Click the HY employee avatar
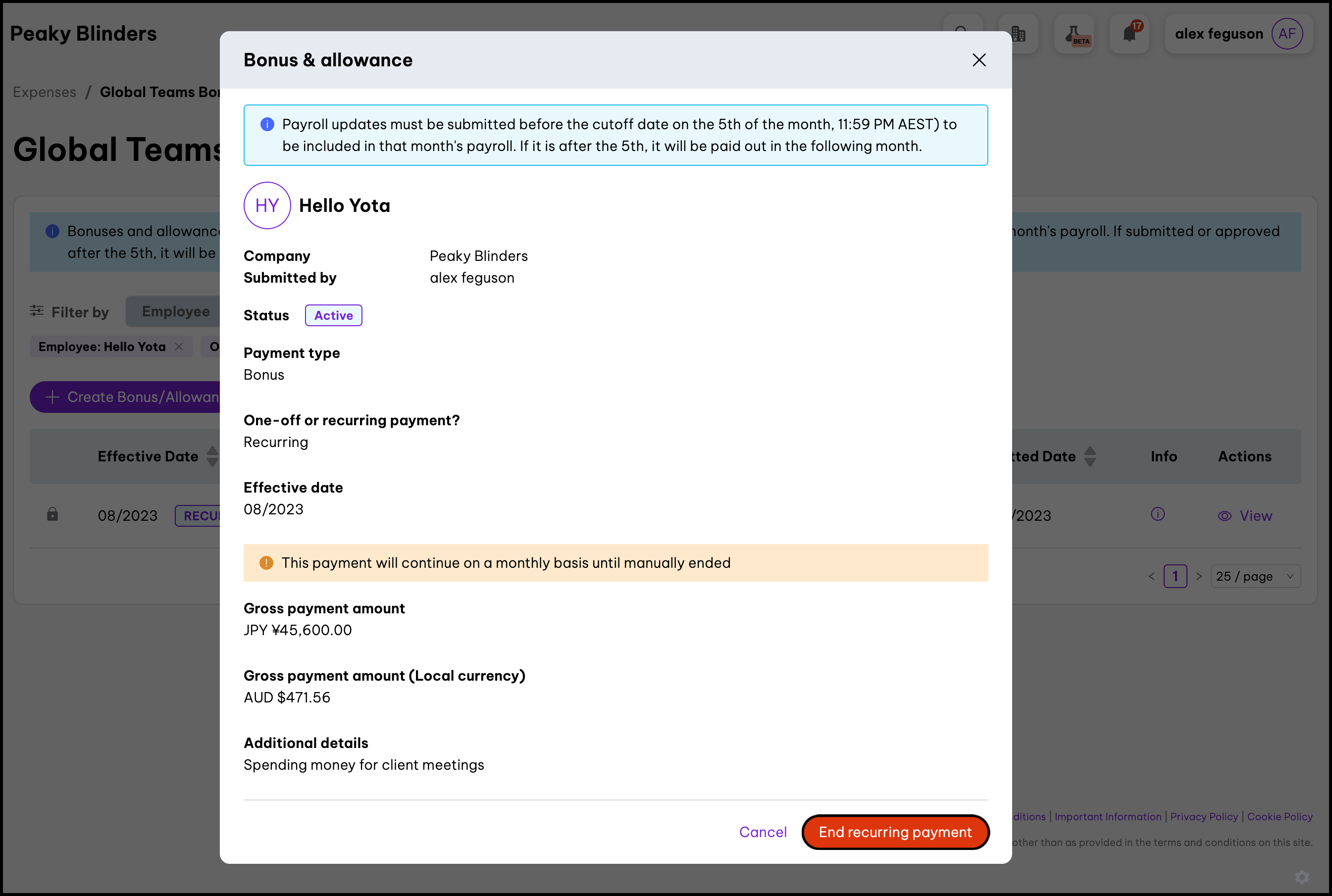 coord(267,206)
